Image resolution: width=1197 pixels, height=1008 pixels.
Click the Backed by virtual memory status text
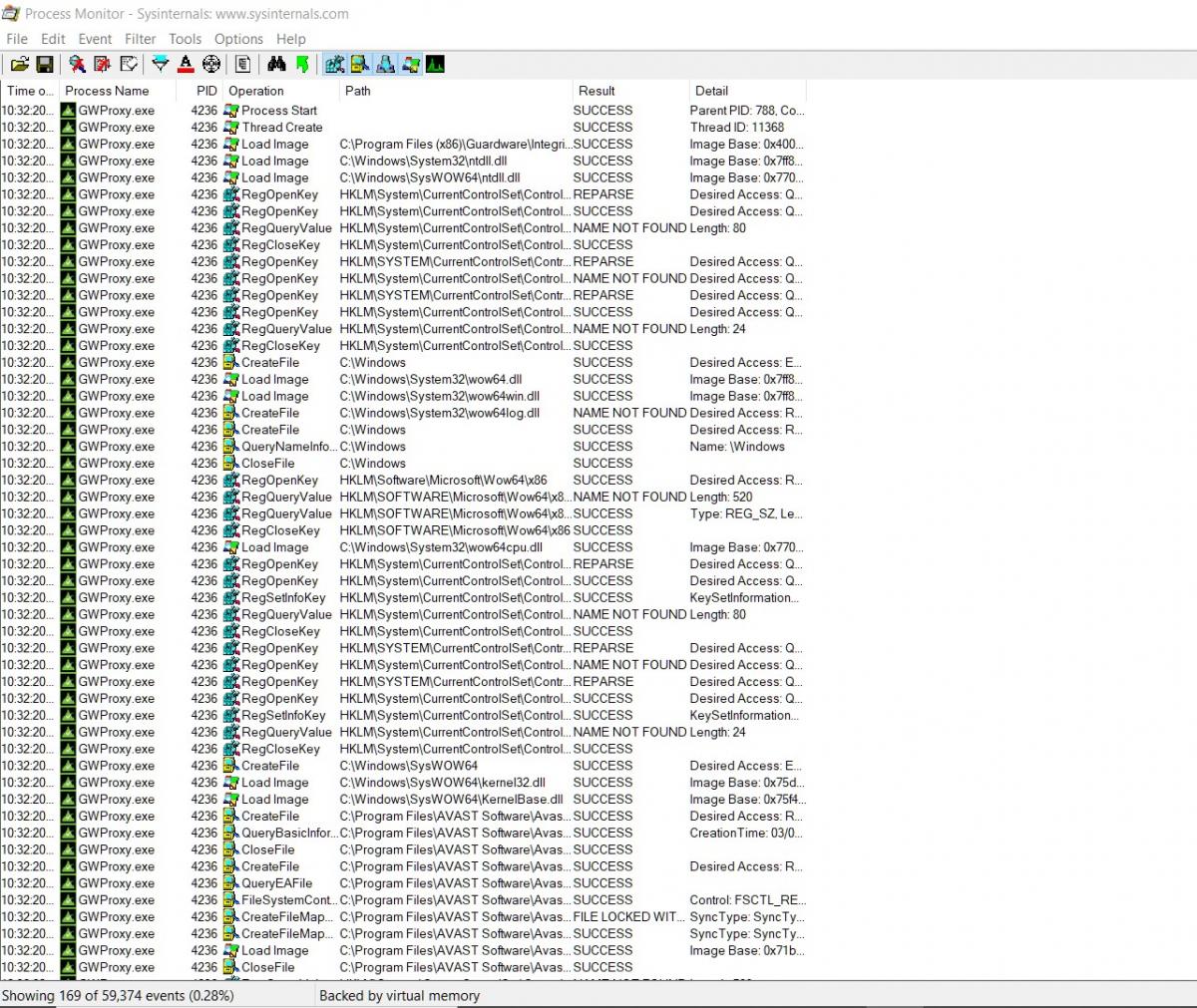point(399,995)
